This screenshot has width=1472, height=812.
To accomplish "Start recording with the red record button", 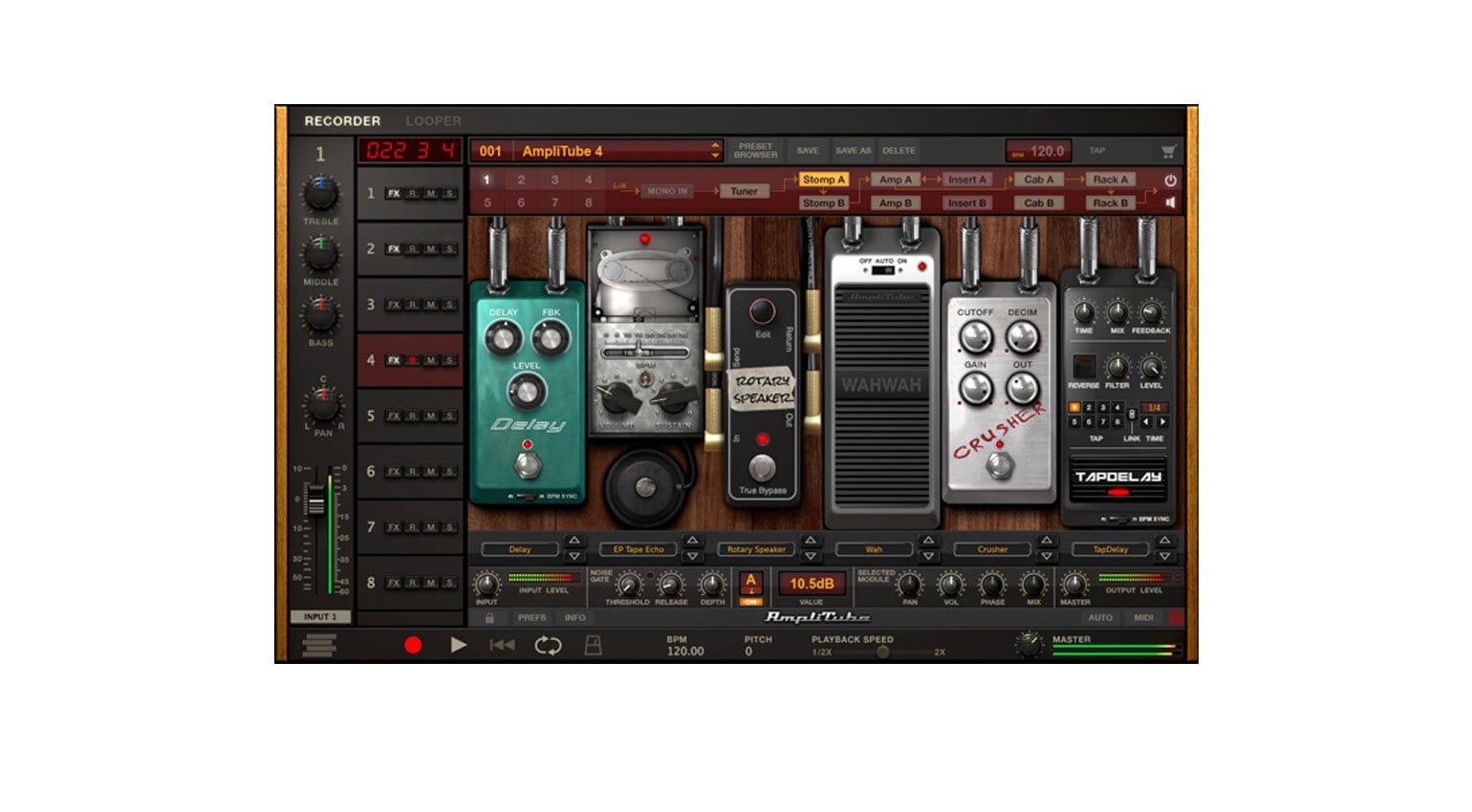I will [x=413, y=646].
